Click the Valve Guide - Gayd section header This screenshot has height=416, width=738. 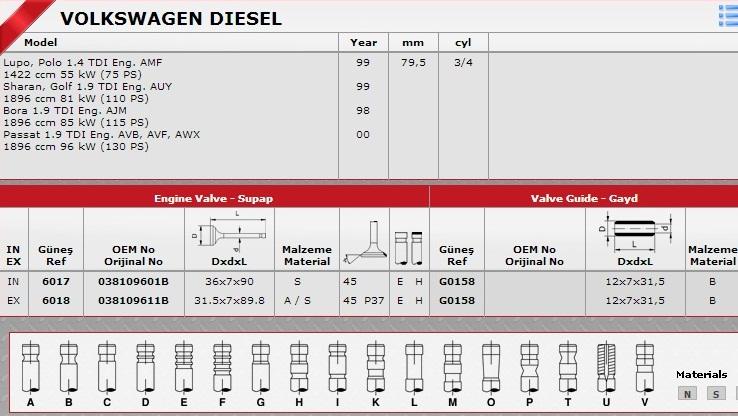(x=584, y=198)
